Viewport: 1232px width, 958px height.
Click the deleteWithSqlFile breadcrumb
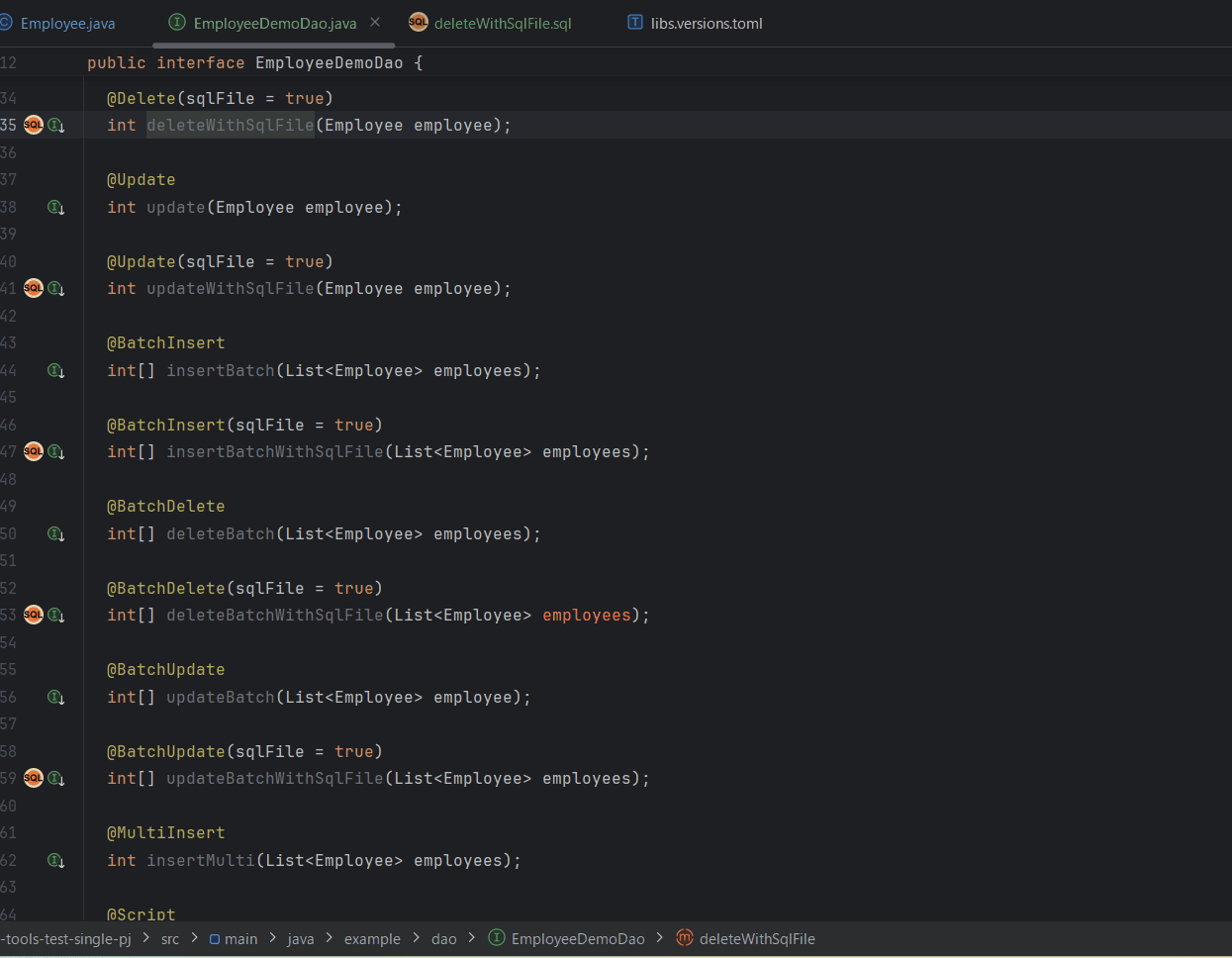746,939
